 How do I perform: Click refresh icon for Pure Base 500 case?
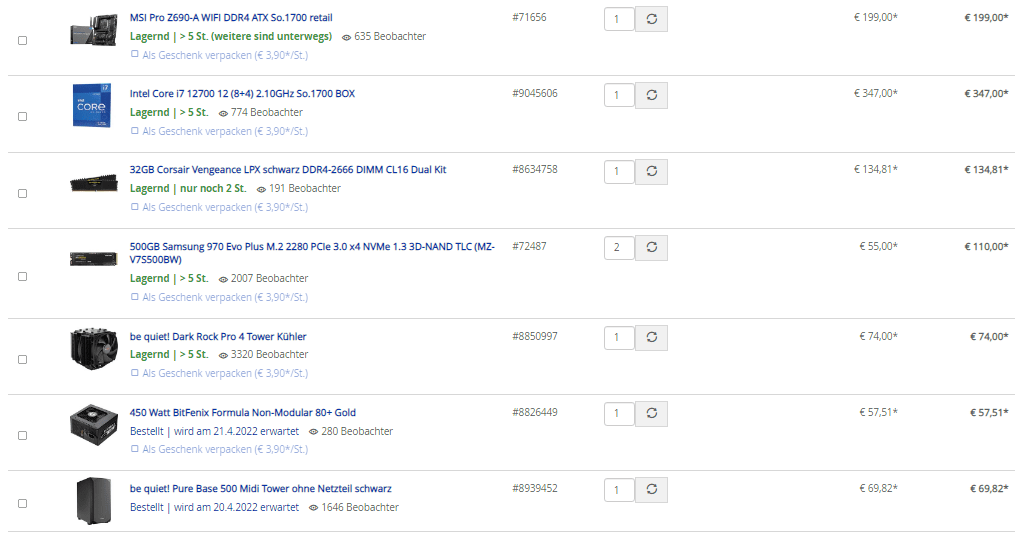pos(651,489)
